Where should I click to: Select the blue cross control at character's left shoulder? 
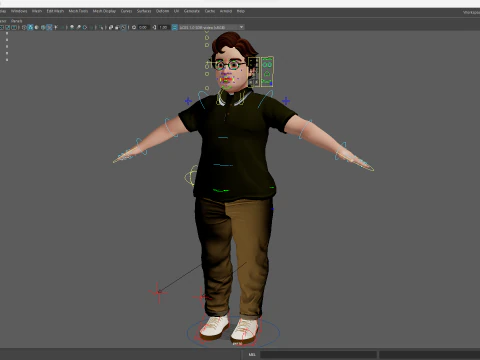(x=286, y=101)
